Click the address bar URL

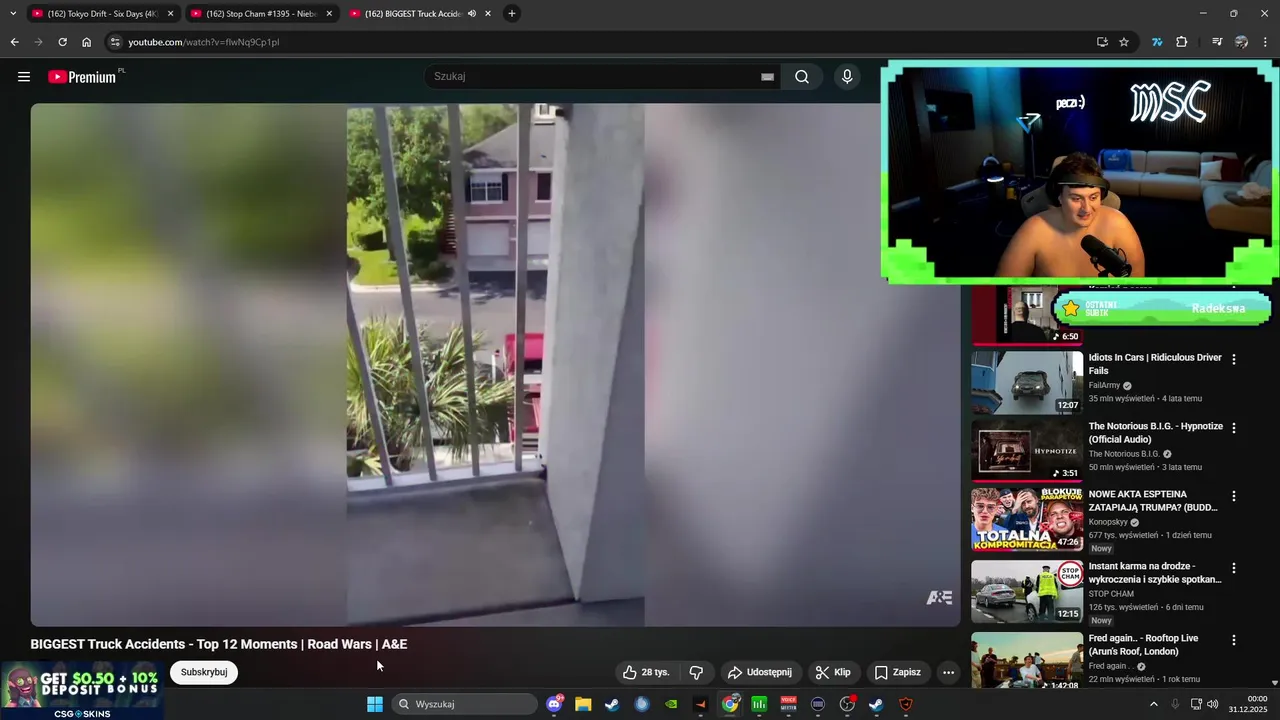point(204,42)
